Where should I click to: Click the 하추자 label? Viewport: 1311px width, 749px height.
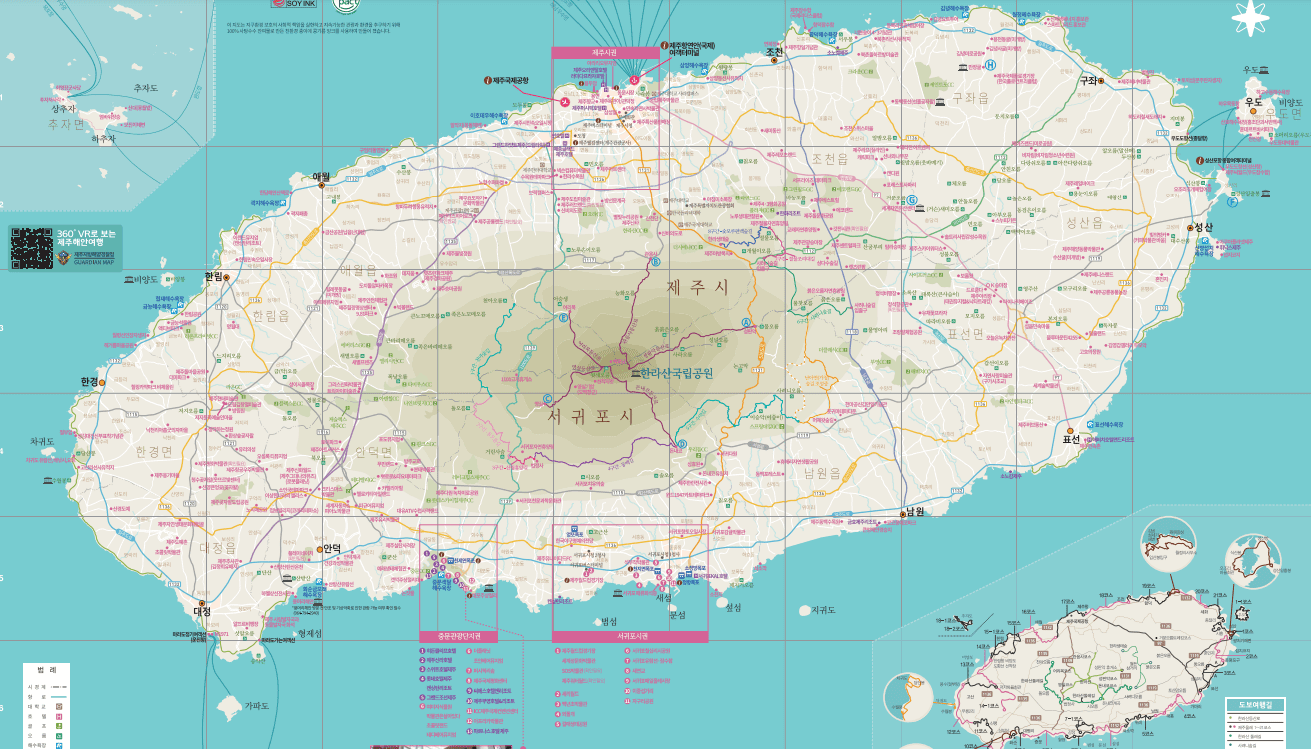[105, 139]
